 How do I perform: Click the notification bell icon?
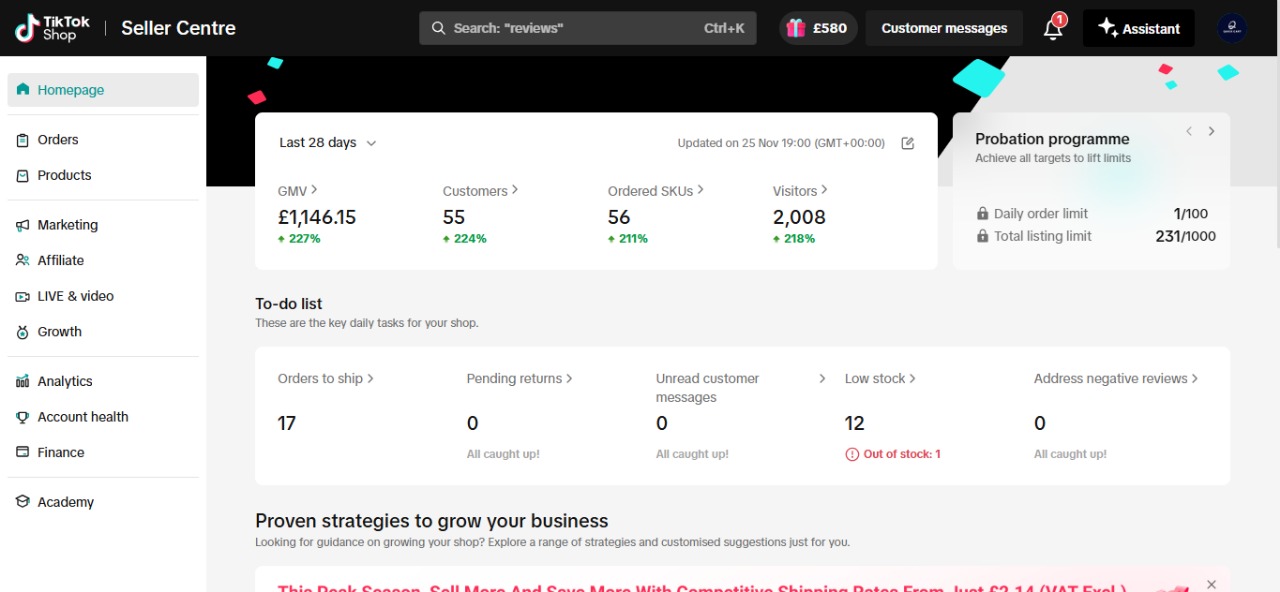click(1052, 29)
